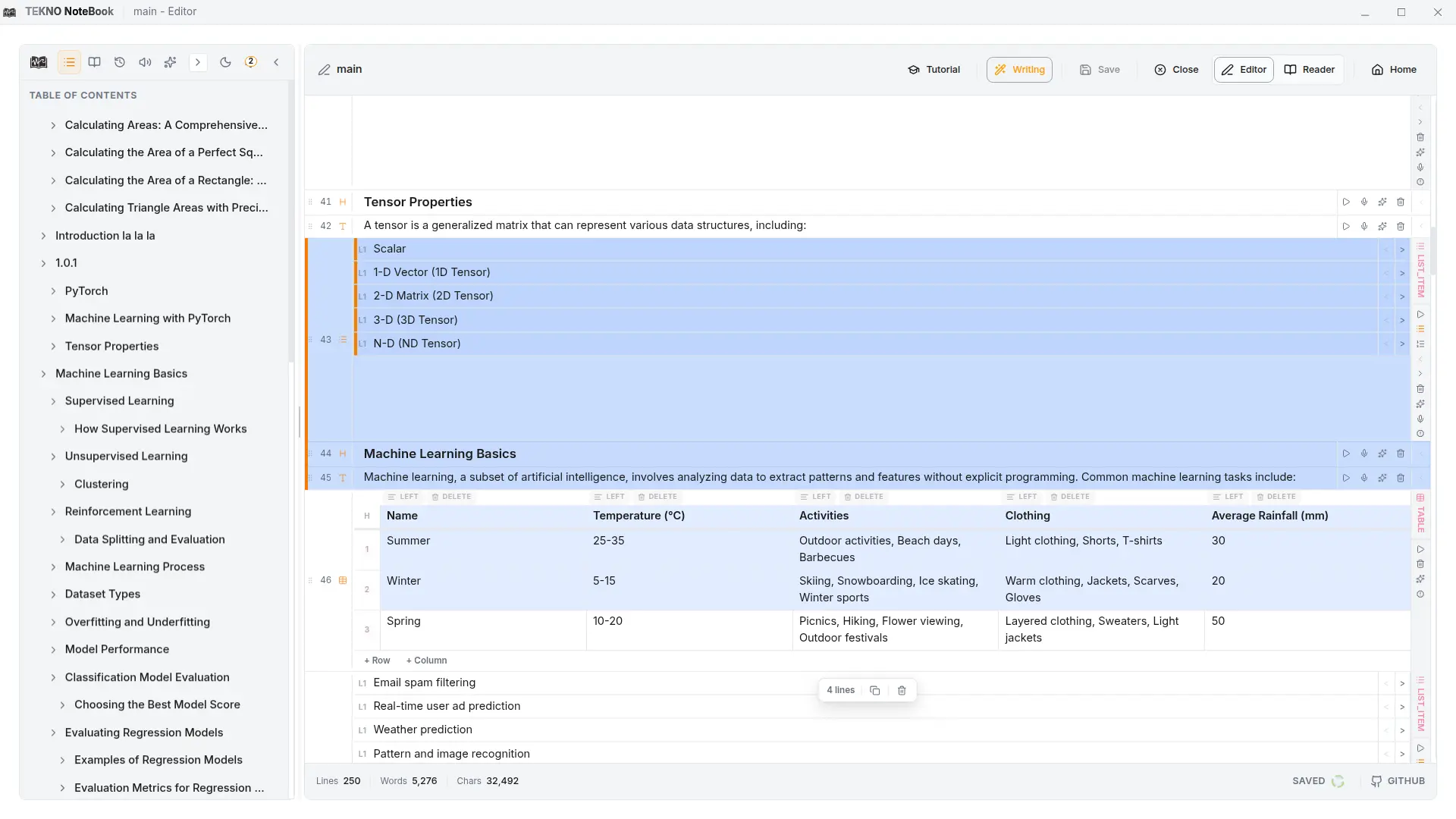This screenshot has height=819, width=1456.
Task: Click the speaker audio icon in the sidebar
Action: tap(145, 62)
